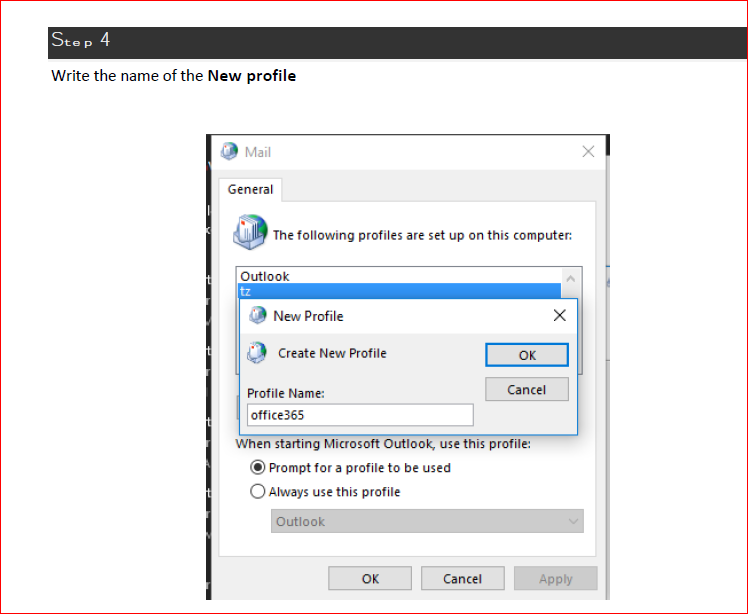This screenshot has width=748, height=614.
Task: Close the New Profile dialog
Action: (x=560, y=315)
